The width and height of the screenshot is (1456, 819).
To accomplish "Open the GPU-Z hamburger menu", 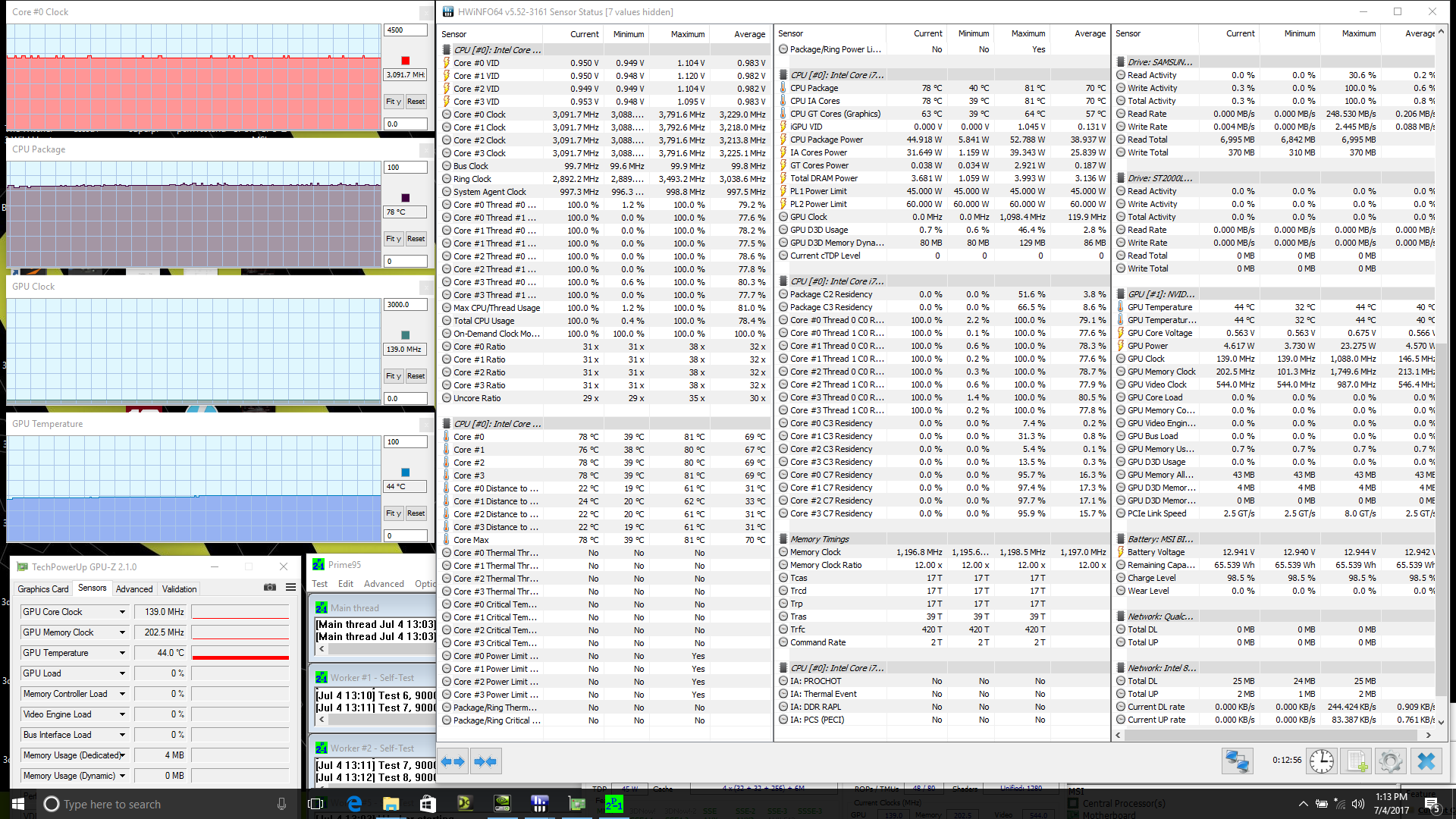I will (x=290, y=587).
